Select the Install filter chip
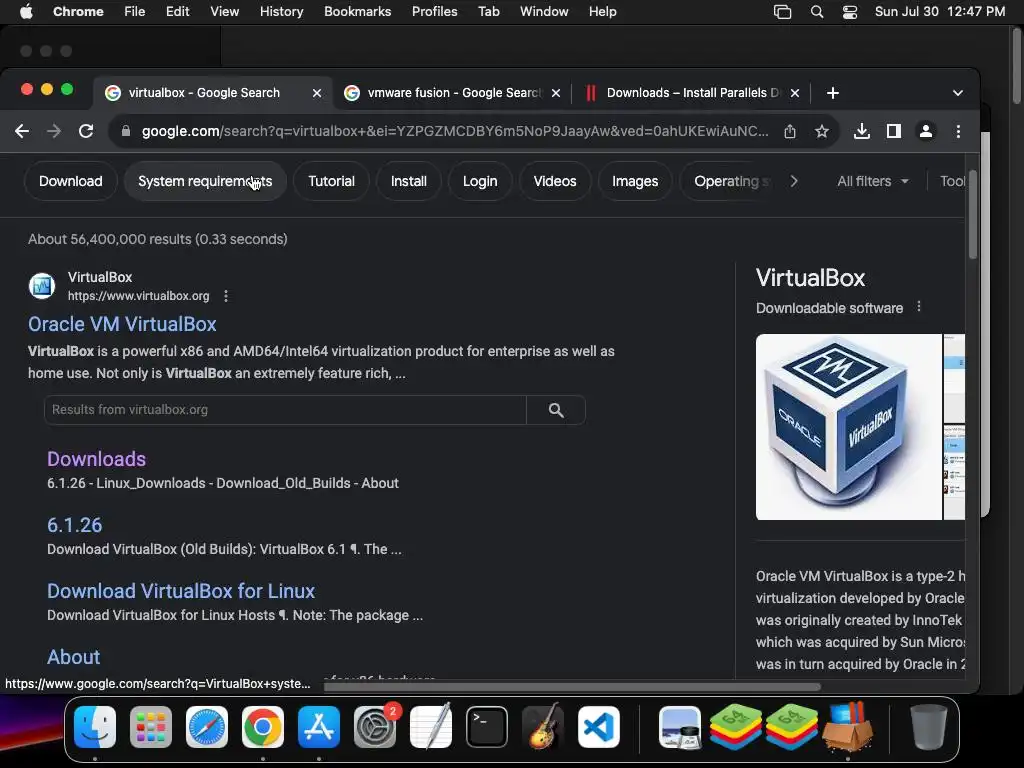Screen dimensions: 1024x768 click(409, 181)
